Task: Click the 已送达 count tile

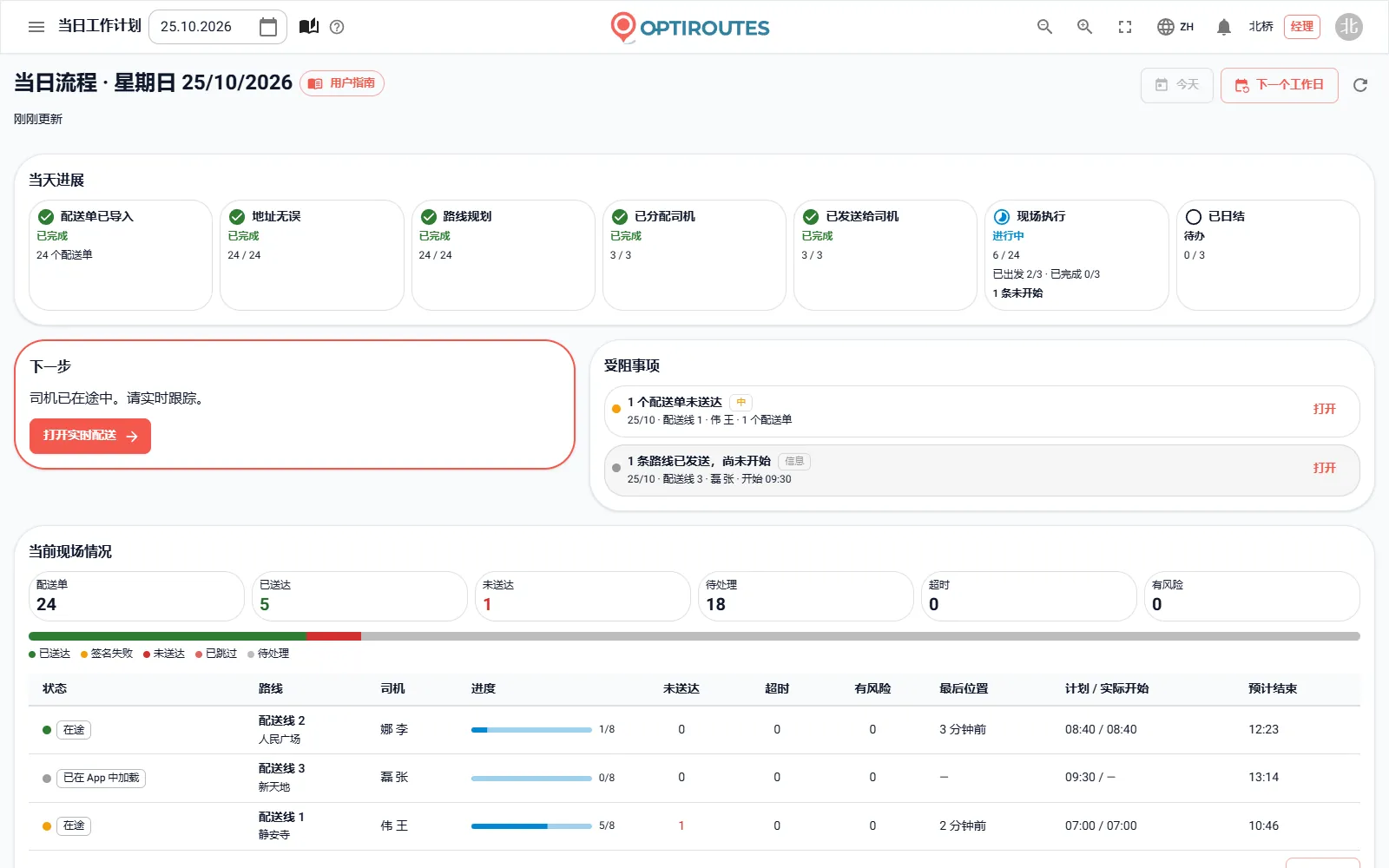Action: click(x=359, y=596)
